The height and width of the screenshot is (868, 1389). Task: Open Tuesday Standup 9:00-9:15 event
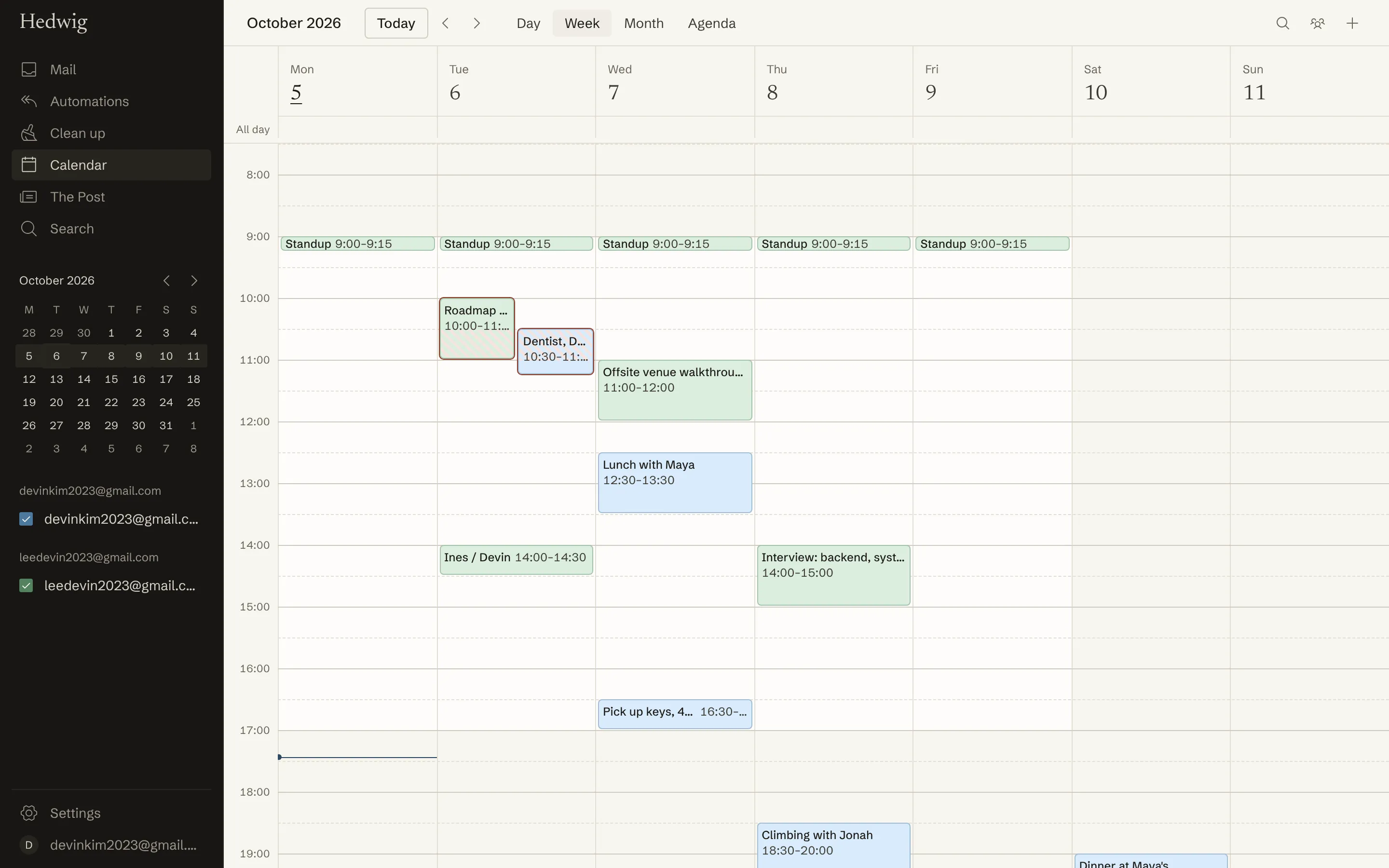[516, 244]
